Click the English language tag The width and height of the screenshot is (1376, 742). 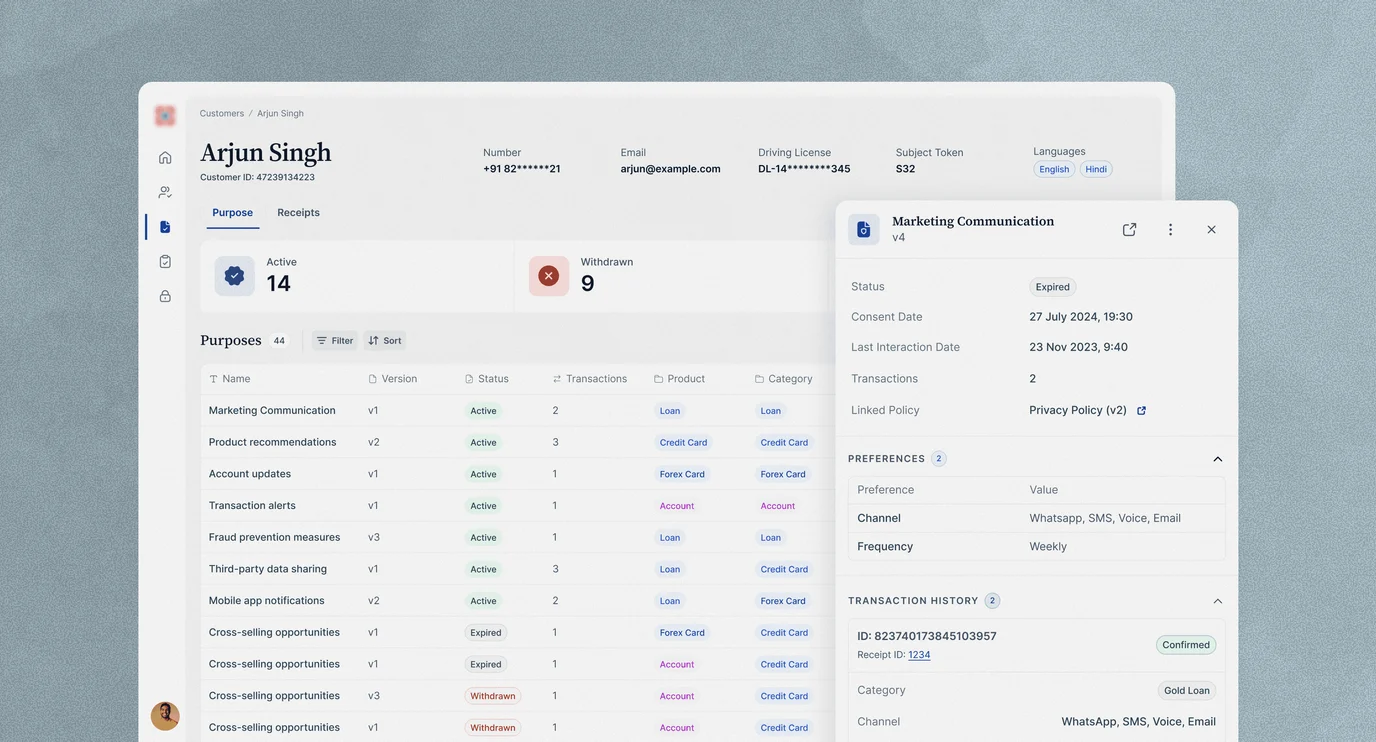point(1054,169)
